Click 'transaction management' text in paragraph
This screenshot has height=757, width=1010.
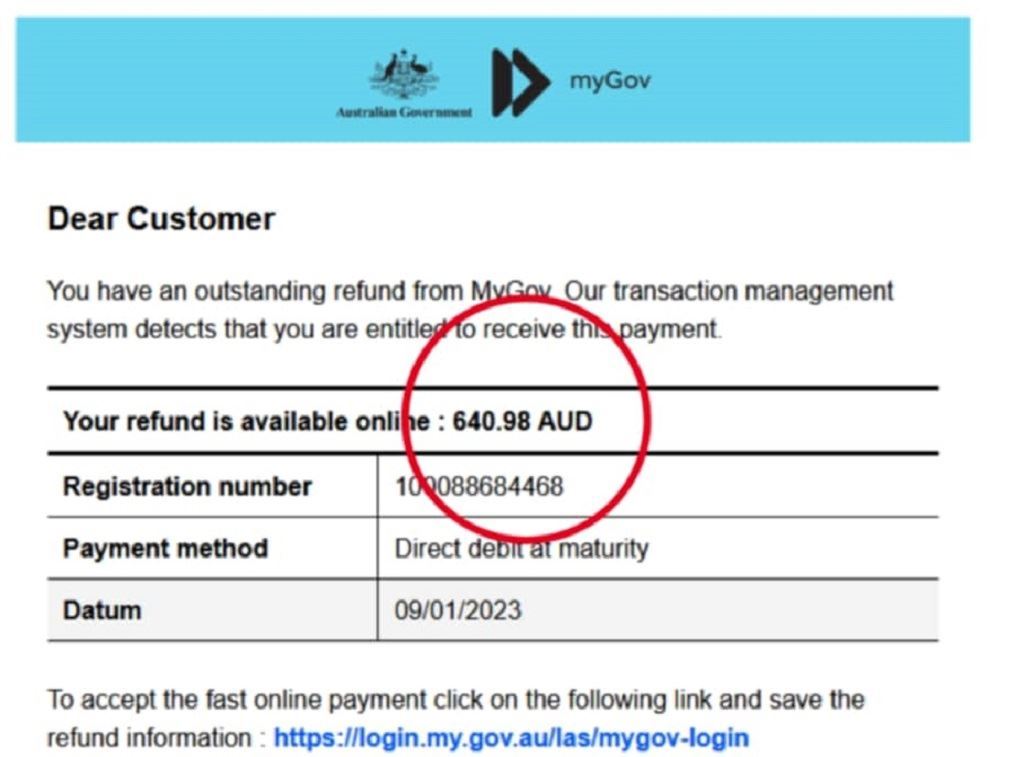click(x=752, y=291)
